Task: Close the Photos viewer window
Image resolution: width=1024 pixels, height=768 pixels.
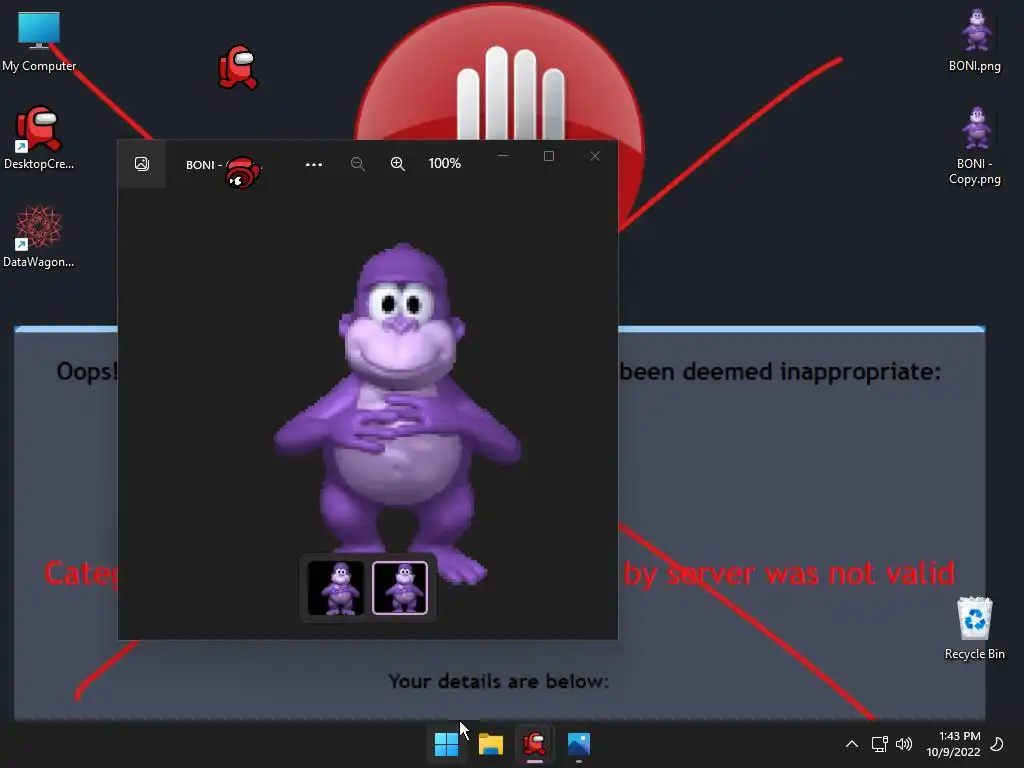Action: pyautogui.click(x=595, y=156)
